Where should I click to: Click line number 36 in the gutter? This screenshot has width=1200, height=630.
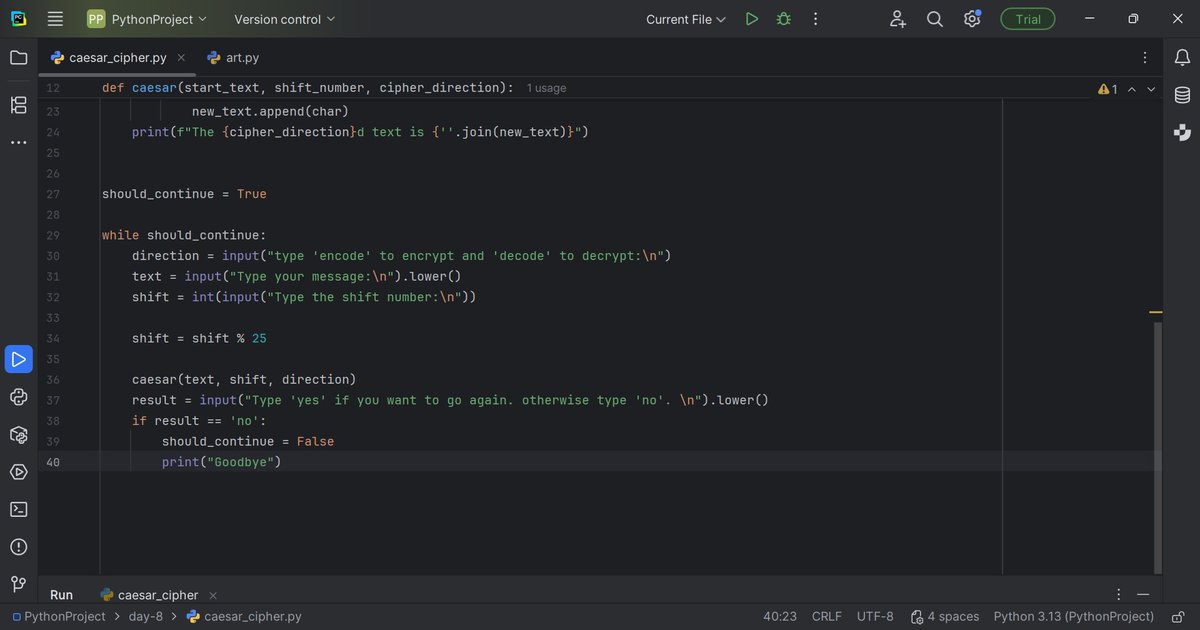click(53, 379)
